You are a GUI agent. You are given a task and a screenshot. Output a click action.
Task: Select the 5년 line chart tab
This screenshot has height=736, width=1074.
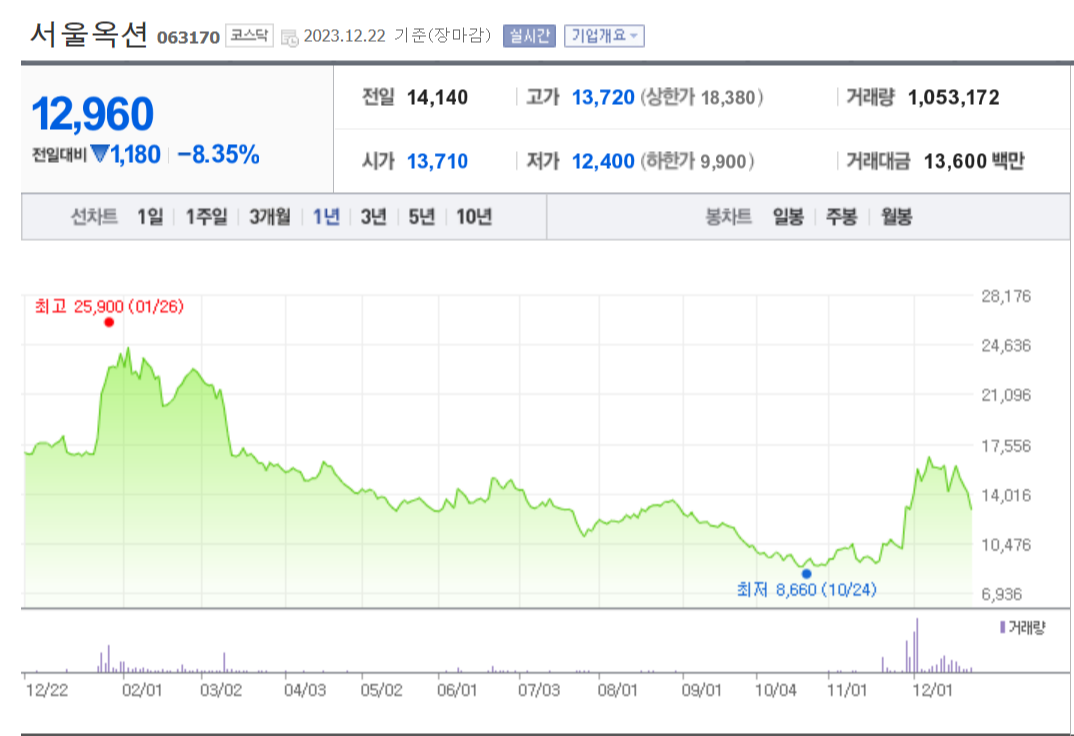422,217
